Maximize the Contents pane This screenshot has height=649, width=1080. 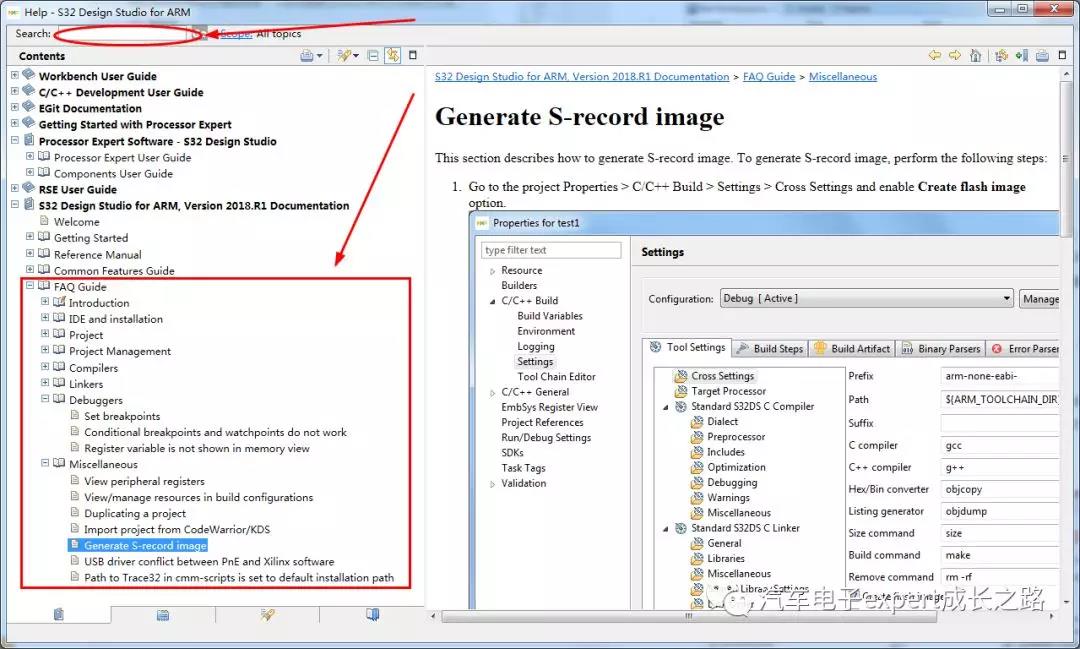[413, 56]
